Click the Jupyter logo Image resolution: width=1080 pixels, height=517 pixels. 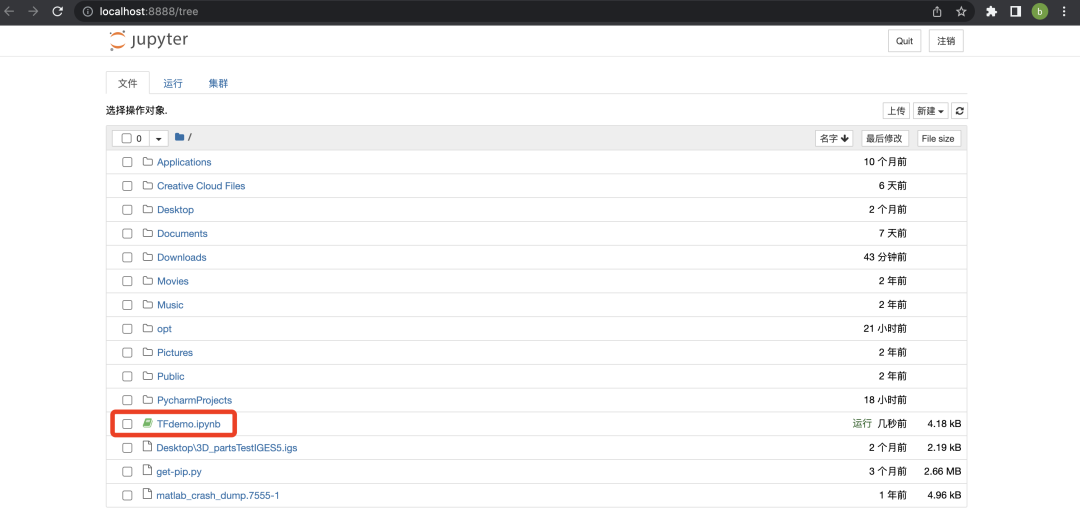(x=149, y=41)
